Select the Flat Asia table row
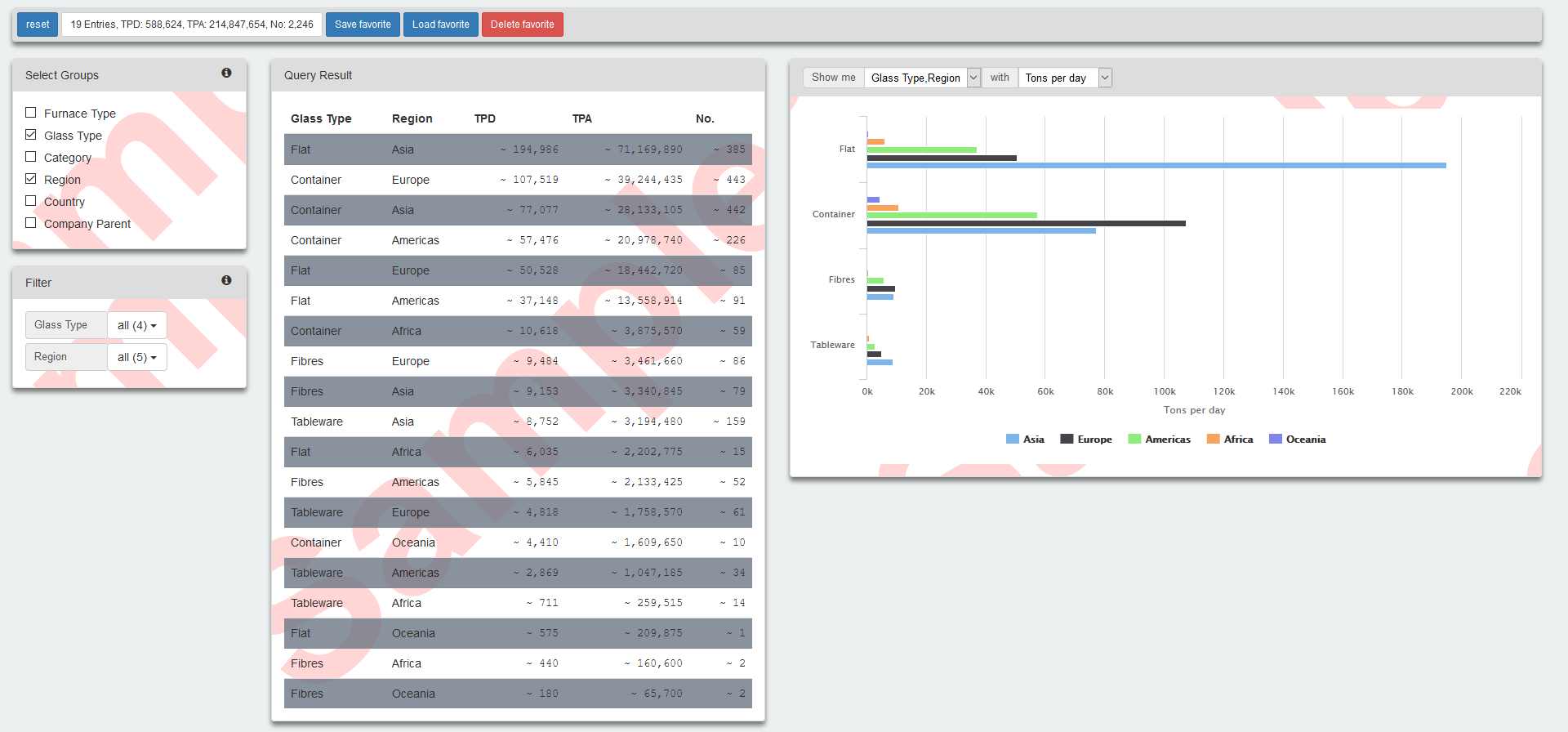Viewport: 1568px width, 732px height. [518, 150]
